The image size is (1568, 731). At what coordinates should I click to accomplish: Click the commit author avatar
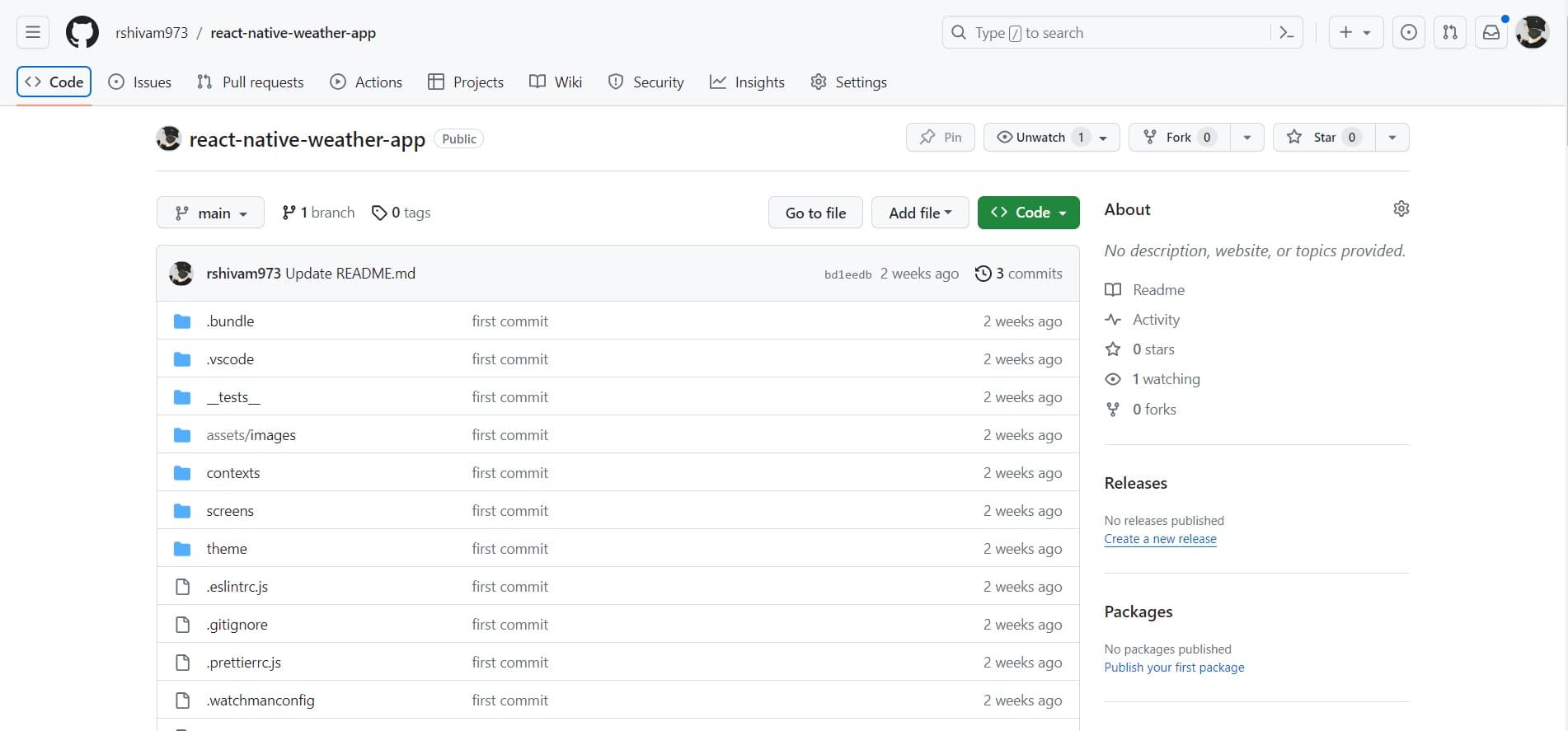pyautogui.click(x=181, y=274)
